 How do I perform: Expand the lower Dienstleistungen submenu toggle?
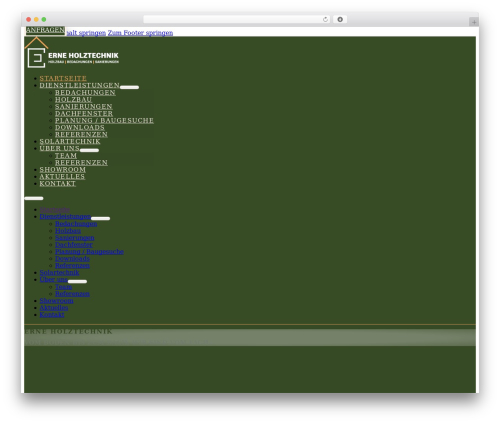click(x=100, y=218)
